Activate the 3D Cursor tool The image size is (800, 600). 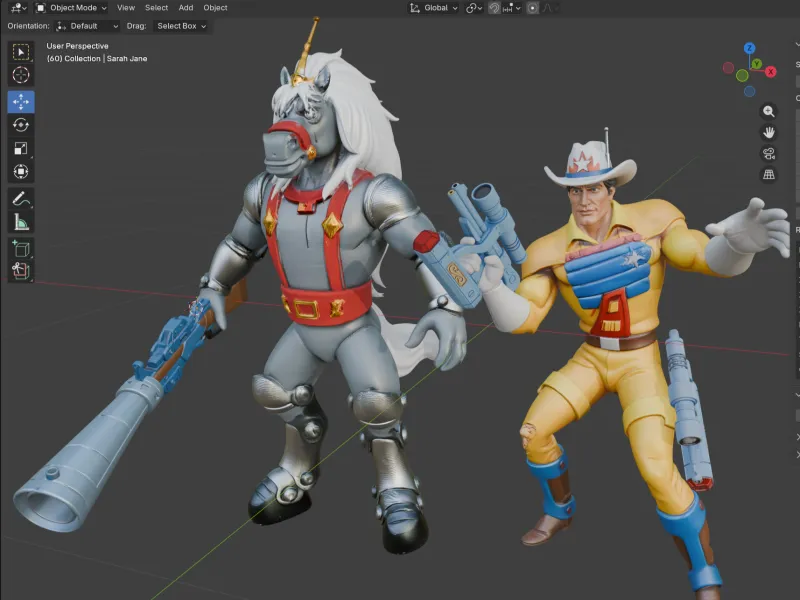(21, 75)
